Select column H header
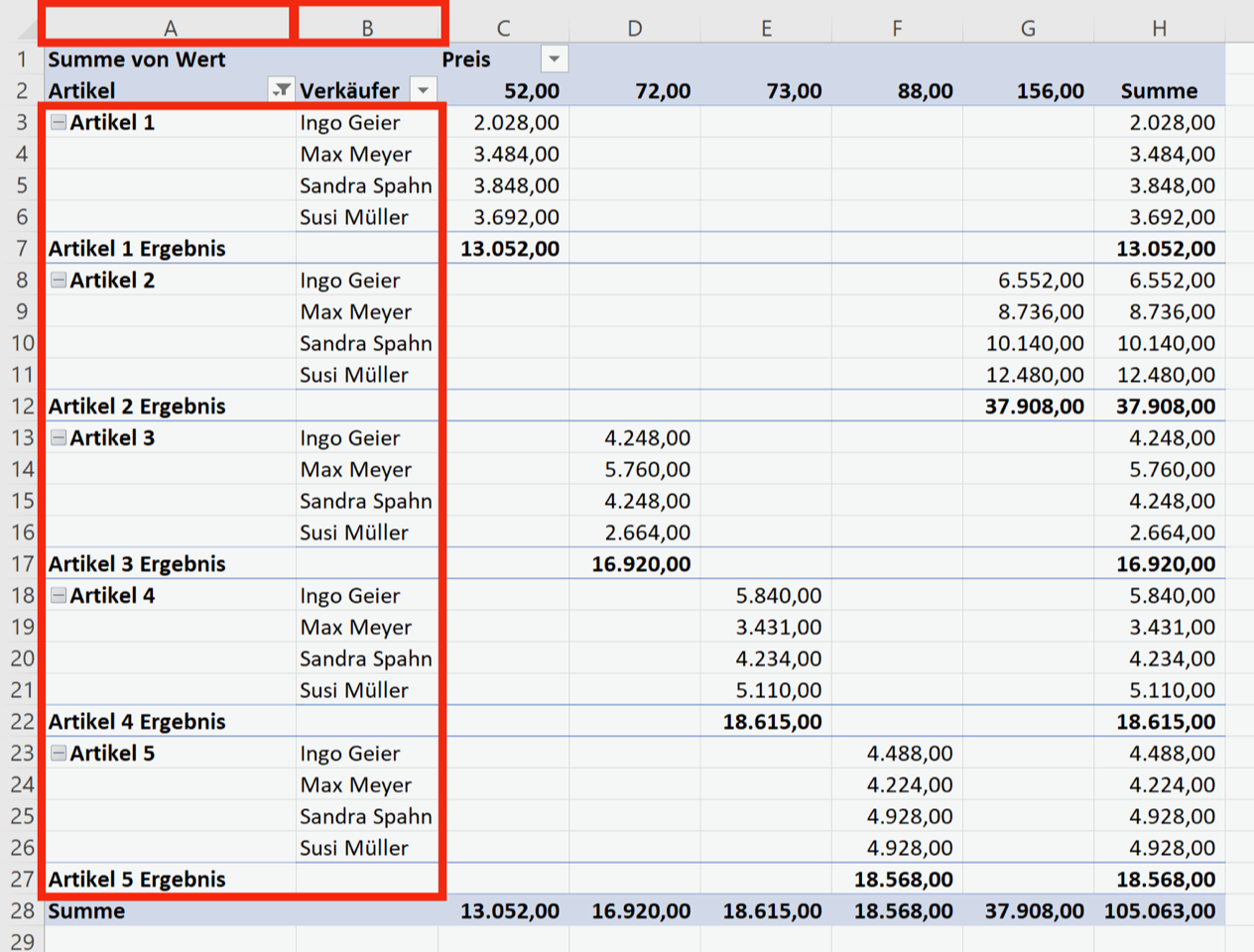1254x952 pixels. pos(1159,28)
